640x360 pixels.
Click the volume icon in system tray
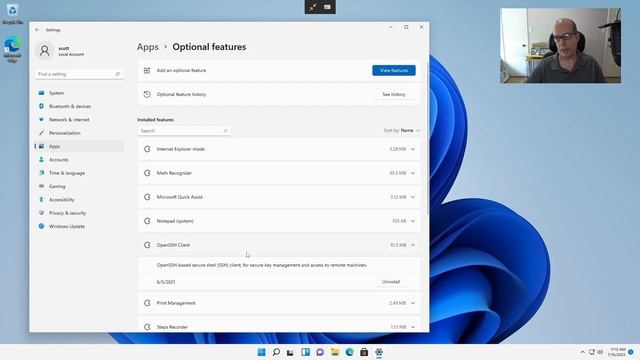(600, 352)
